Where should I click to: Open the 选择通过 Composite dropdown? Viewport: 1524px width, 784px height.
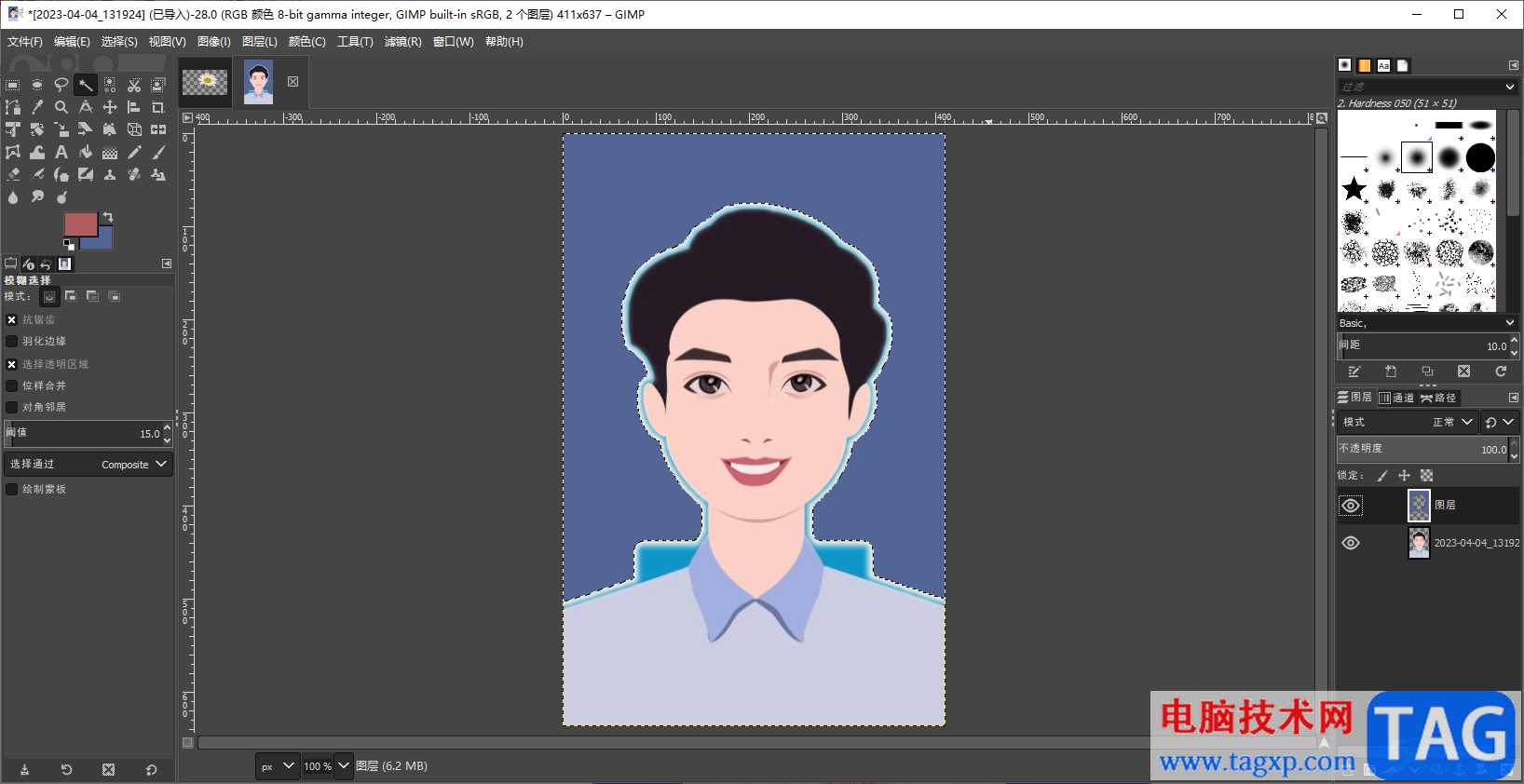click(x=88, y=464)
